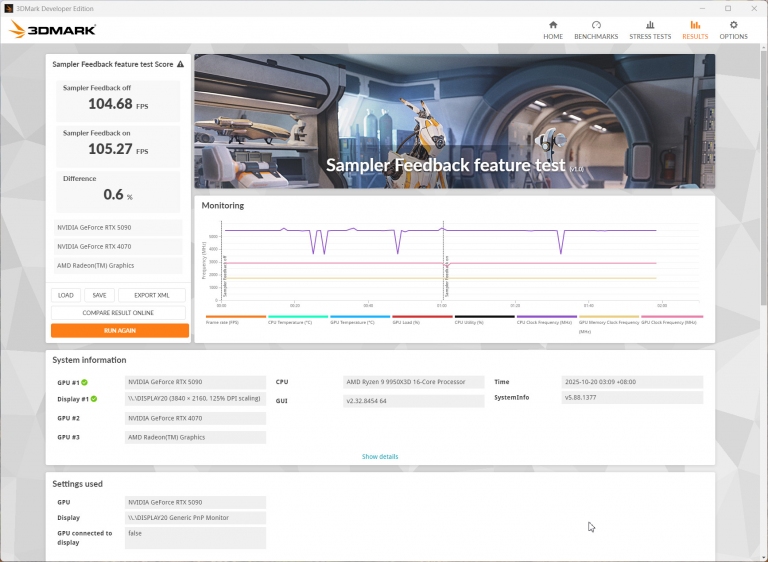The width and height of the screenshot is (768, 562).
Task: Click the warning triangle beside score title
Action: pyautogui.click(x=180, y=64)
